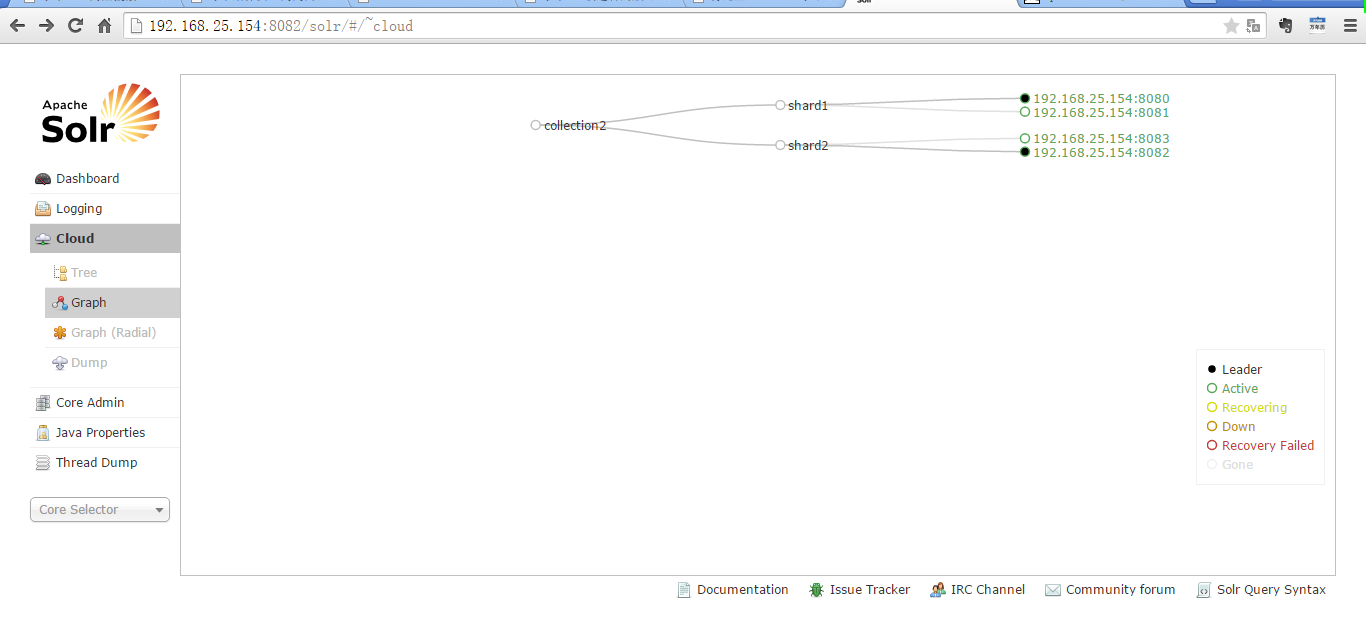The height and width of the screenshot is (620, 1366).
Task: Click the Java Properties icon
Action: coord(43,433)
